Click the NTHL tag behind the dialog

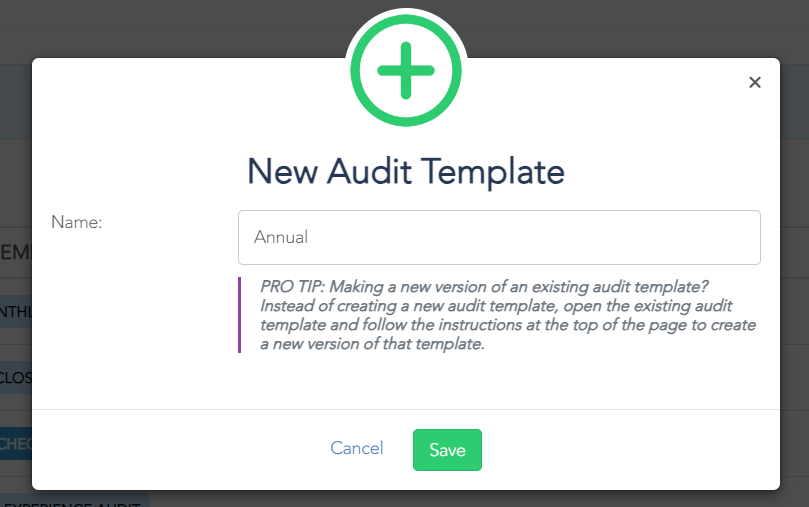(15, 312)
